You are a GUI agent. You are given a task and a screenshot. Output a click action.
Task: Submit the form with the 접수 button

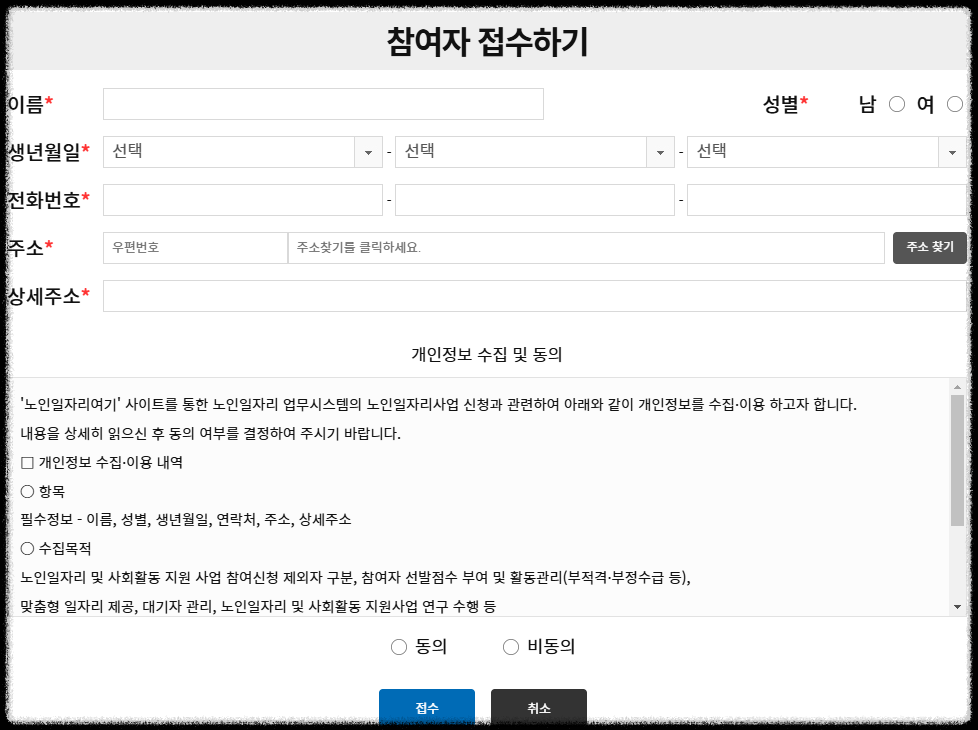(x=427, y=707)
